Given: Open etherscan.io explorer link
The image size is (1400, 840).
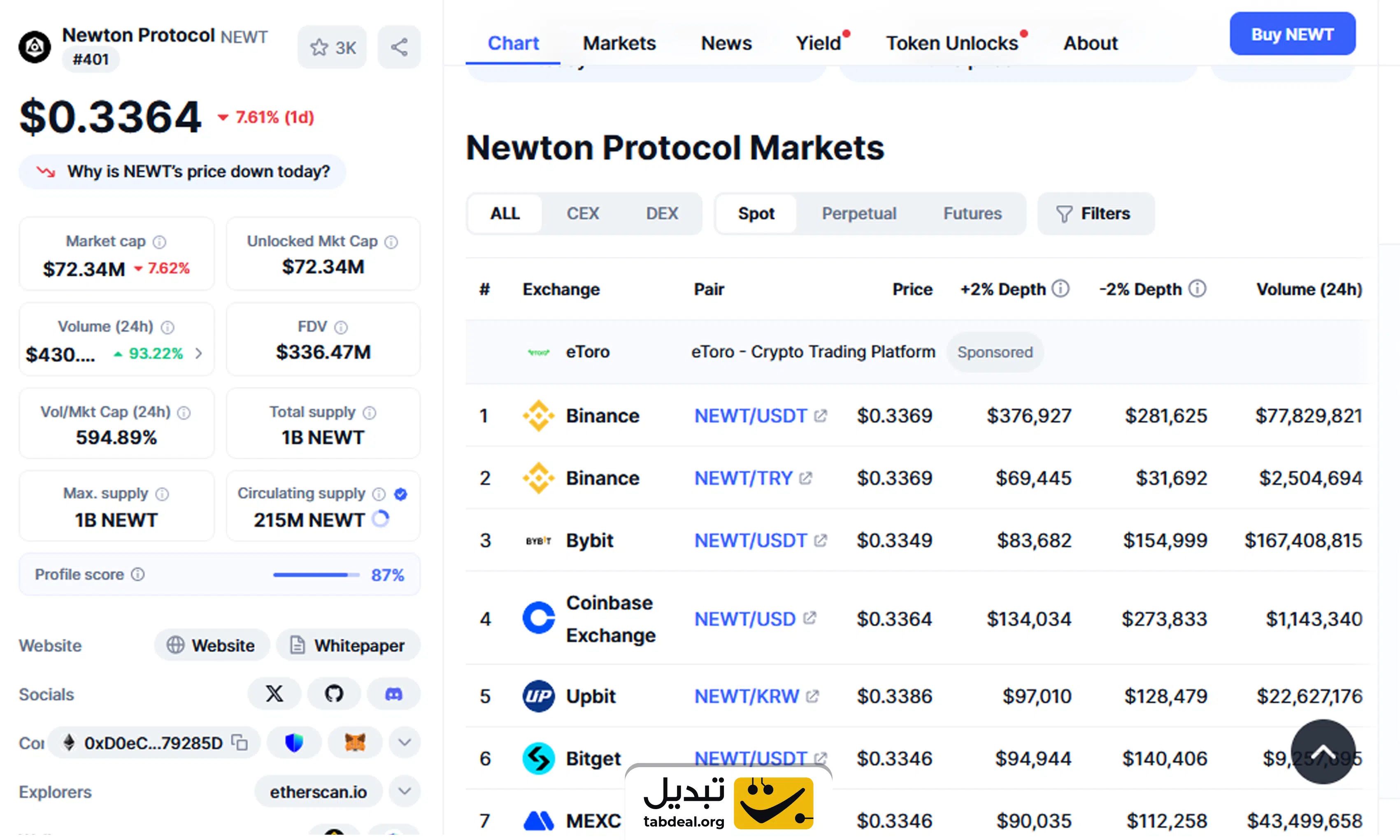Looking at the screenshot, I should click(x=318, y=791).
